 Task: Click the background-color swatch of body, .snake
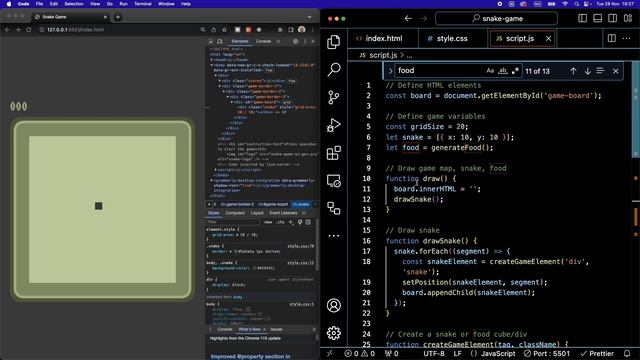254,268
